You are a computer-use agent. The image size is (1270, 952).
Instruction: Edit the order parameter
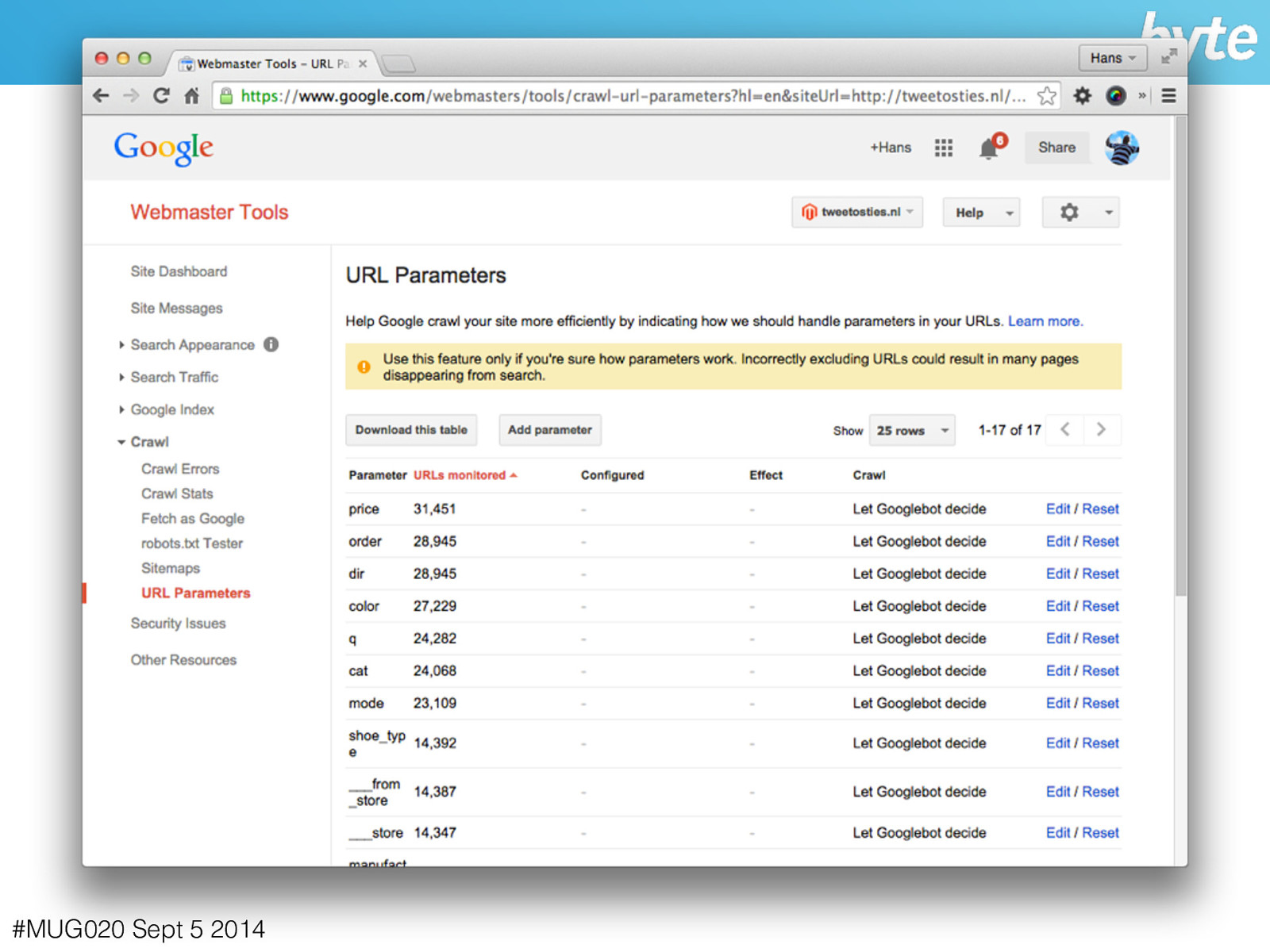pyautogui.click(x=1058, y=542)
